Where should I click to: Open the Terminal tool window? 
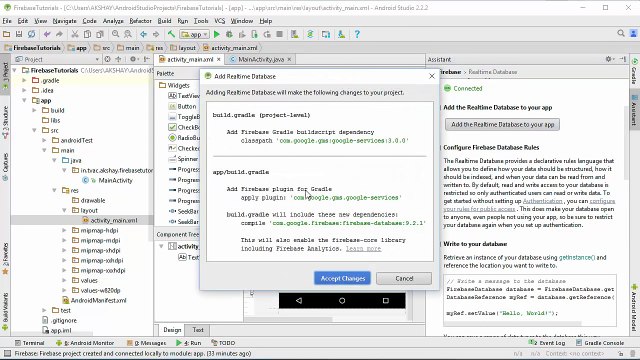click(x=29, y=343)
